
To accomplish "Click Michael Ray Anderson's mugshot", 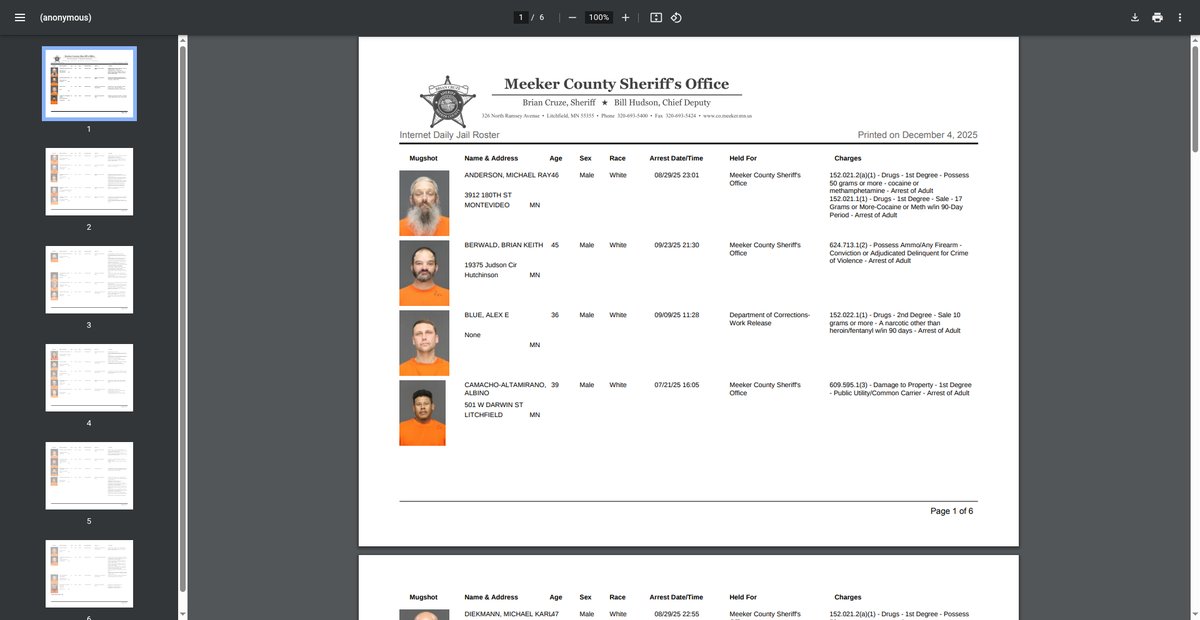I will (422, 203).
